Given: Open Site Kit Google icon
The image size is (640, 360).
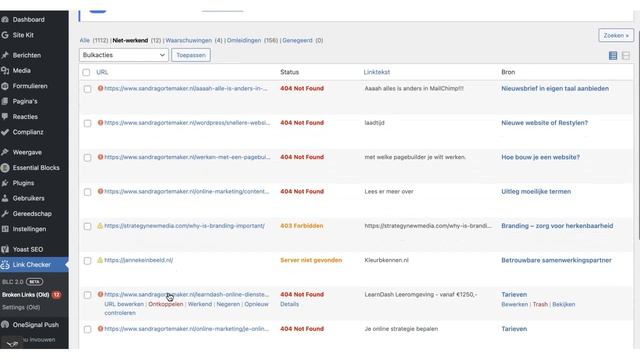Looking at the screenshot, I should pyautogui.click(x=5, y=35).
